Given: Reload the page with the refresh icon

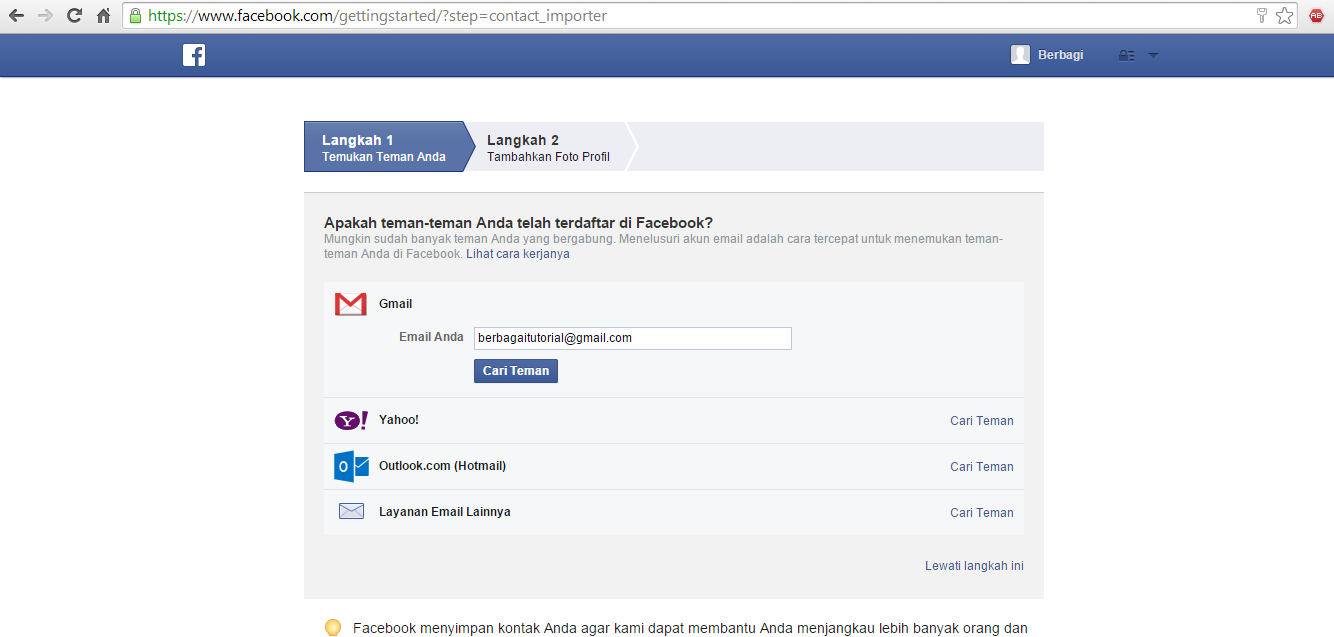Looking at the screenshot, I should (74, 15).
